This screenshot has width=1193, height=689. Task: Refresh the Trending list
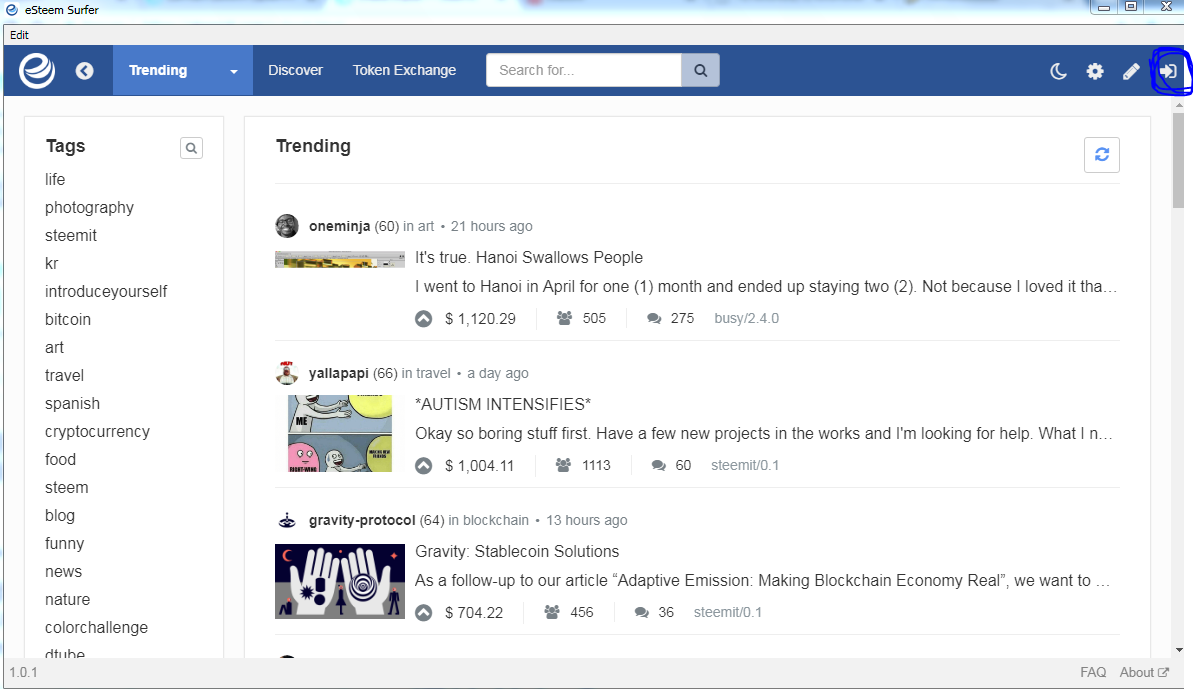pos(1102,155)
